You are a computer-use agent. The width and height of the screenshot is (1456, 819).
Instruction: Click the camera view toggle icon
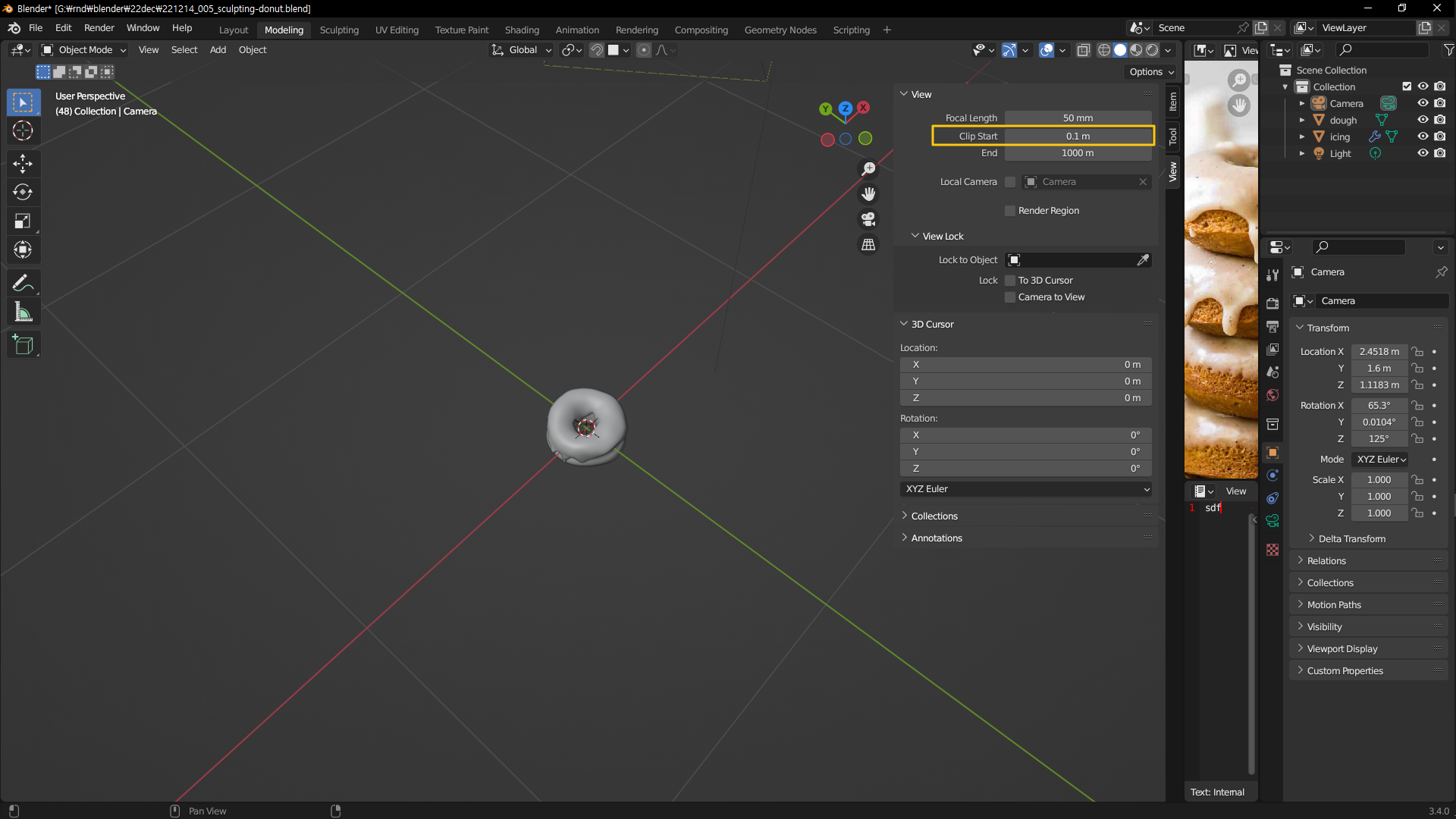pos(868,219)
